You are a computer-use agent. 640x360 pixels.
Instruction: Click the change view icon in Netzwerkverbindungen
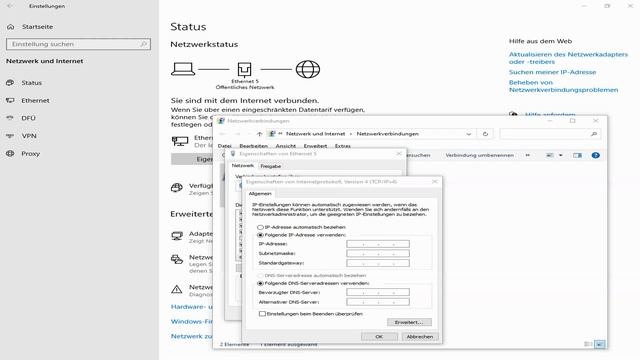click(550, 155)
